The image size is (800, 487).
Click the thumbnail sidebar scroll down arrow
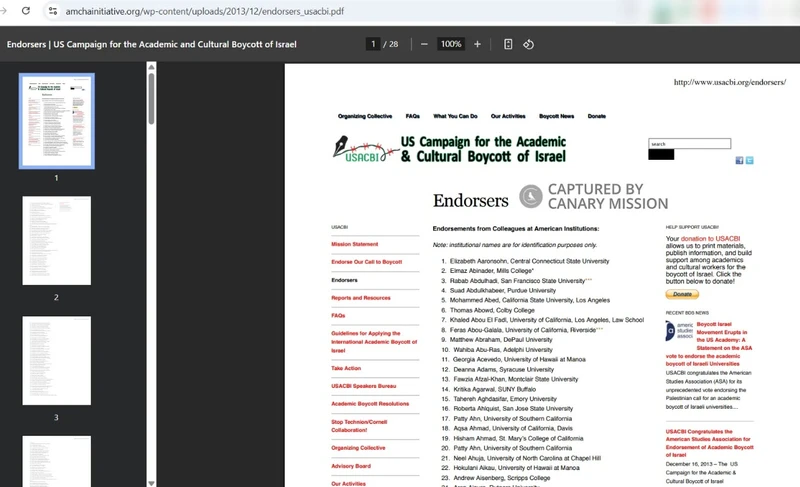click(x=151, y=482)
